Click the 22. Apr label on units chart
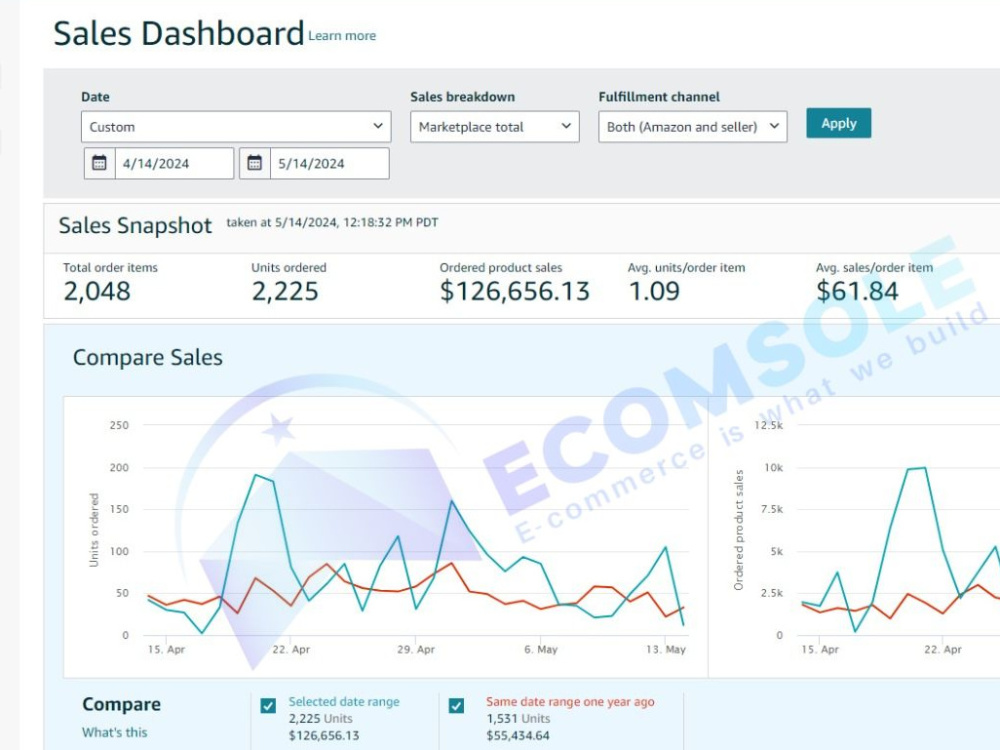1000x750 pixels. point(291,649)
